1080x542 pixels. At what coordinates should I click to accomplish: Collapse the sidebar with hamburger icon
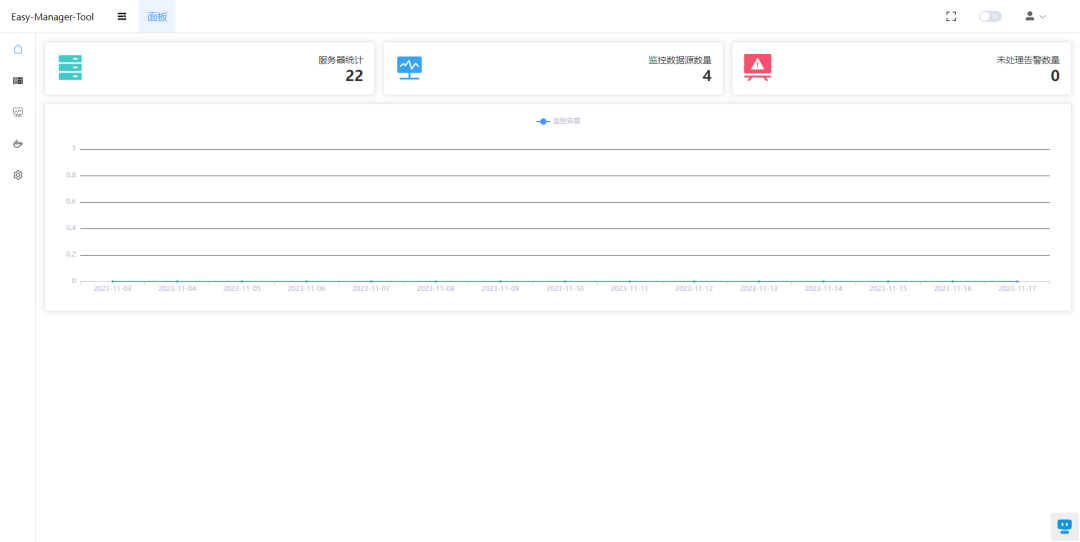(x=122, y=16)
